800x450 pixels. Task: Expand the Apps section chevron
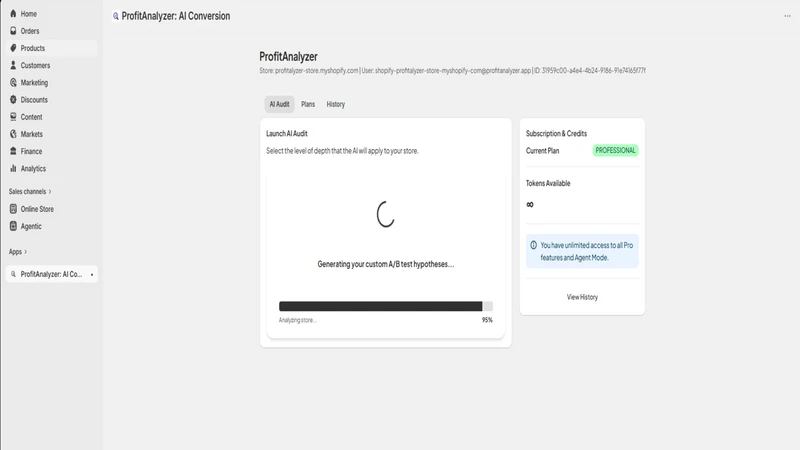tap(26, 252)
